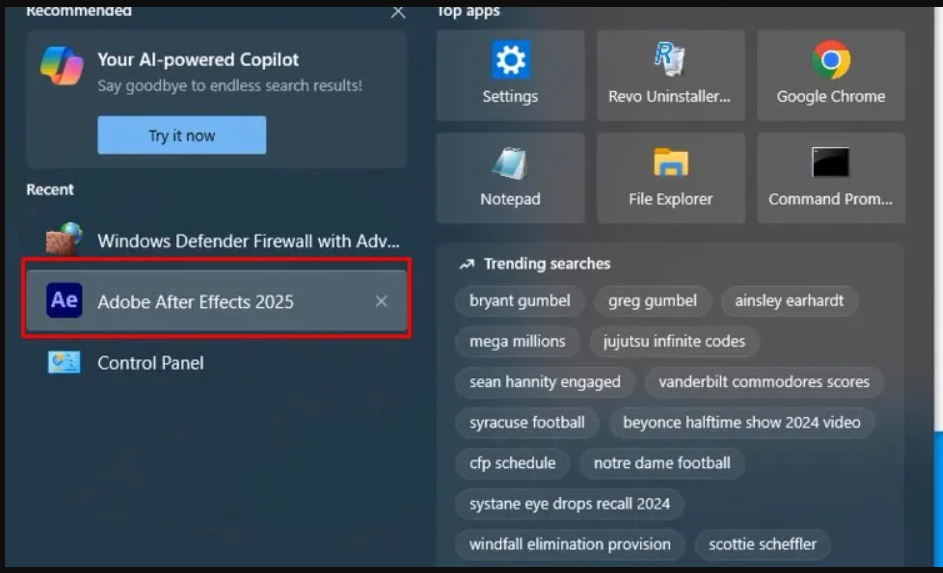Search trending term sean hannity engaged
943x573 pixels.
[x=545, y=382]
